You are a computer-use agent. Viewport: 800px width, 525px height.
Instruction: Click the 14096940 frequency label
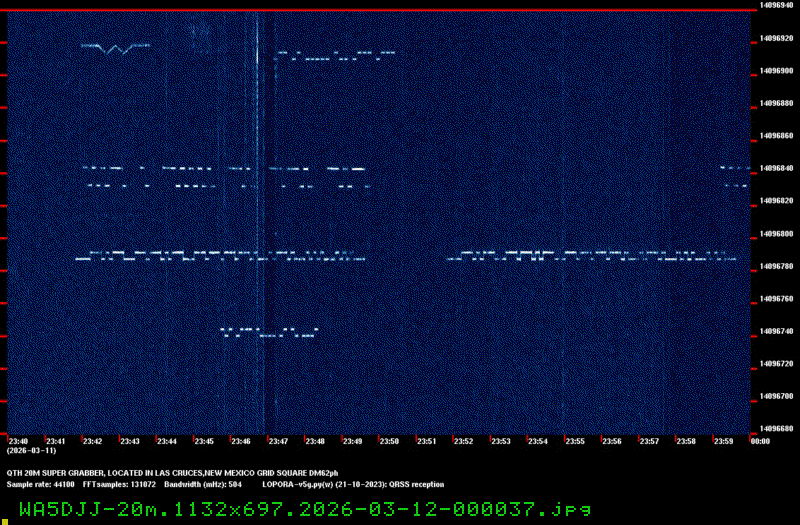coord(777,5)
